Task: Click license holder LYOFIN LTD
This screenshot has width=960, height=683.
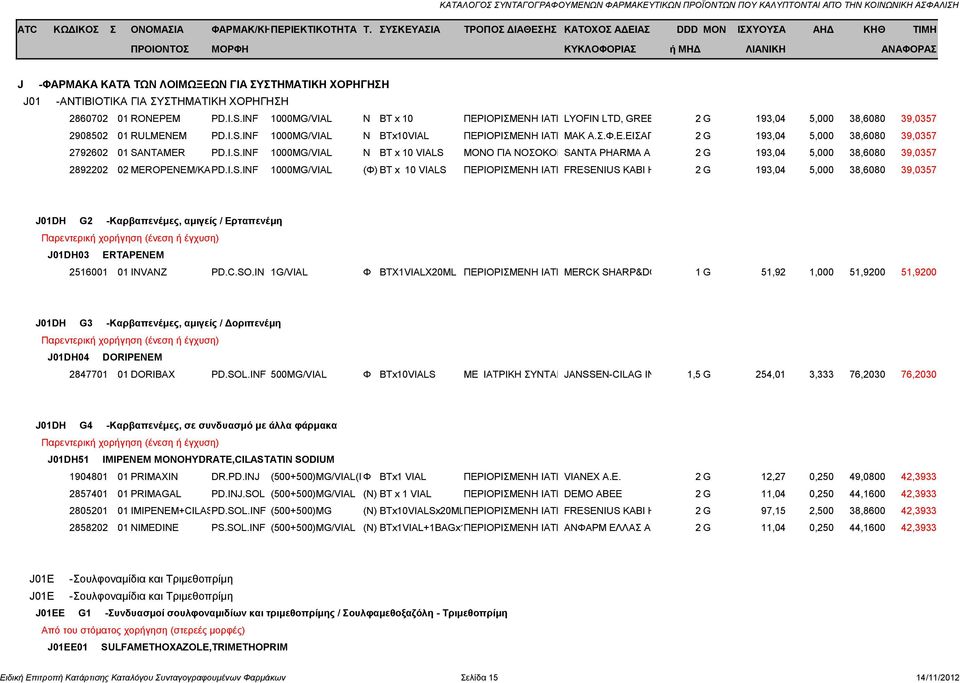Action: coord(607,119)
